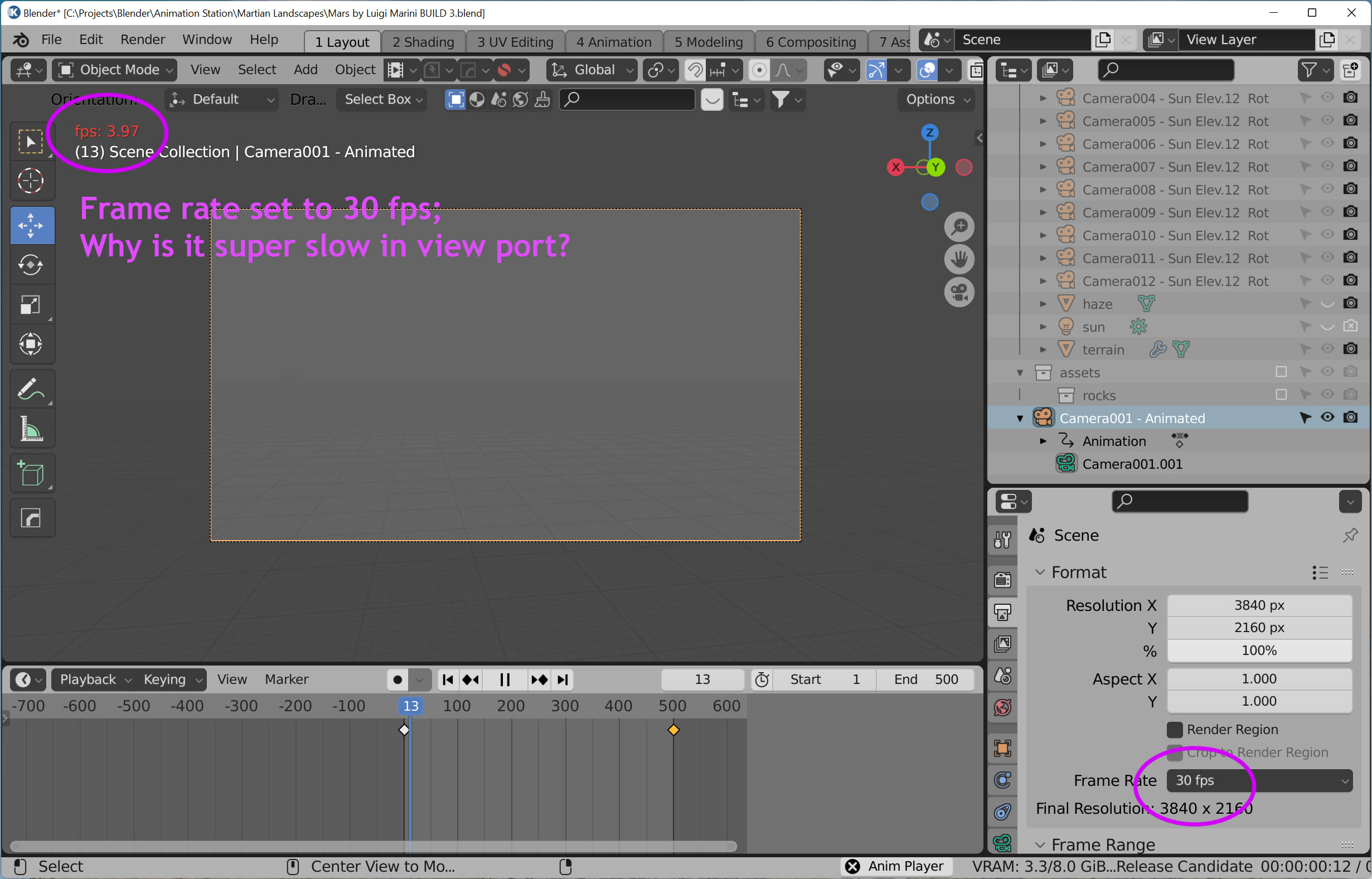The image size is (1372, 879).
Task: Switch to the 6 Compositing workspace tab
Action: [x=811, y=42]
